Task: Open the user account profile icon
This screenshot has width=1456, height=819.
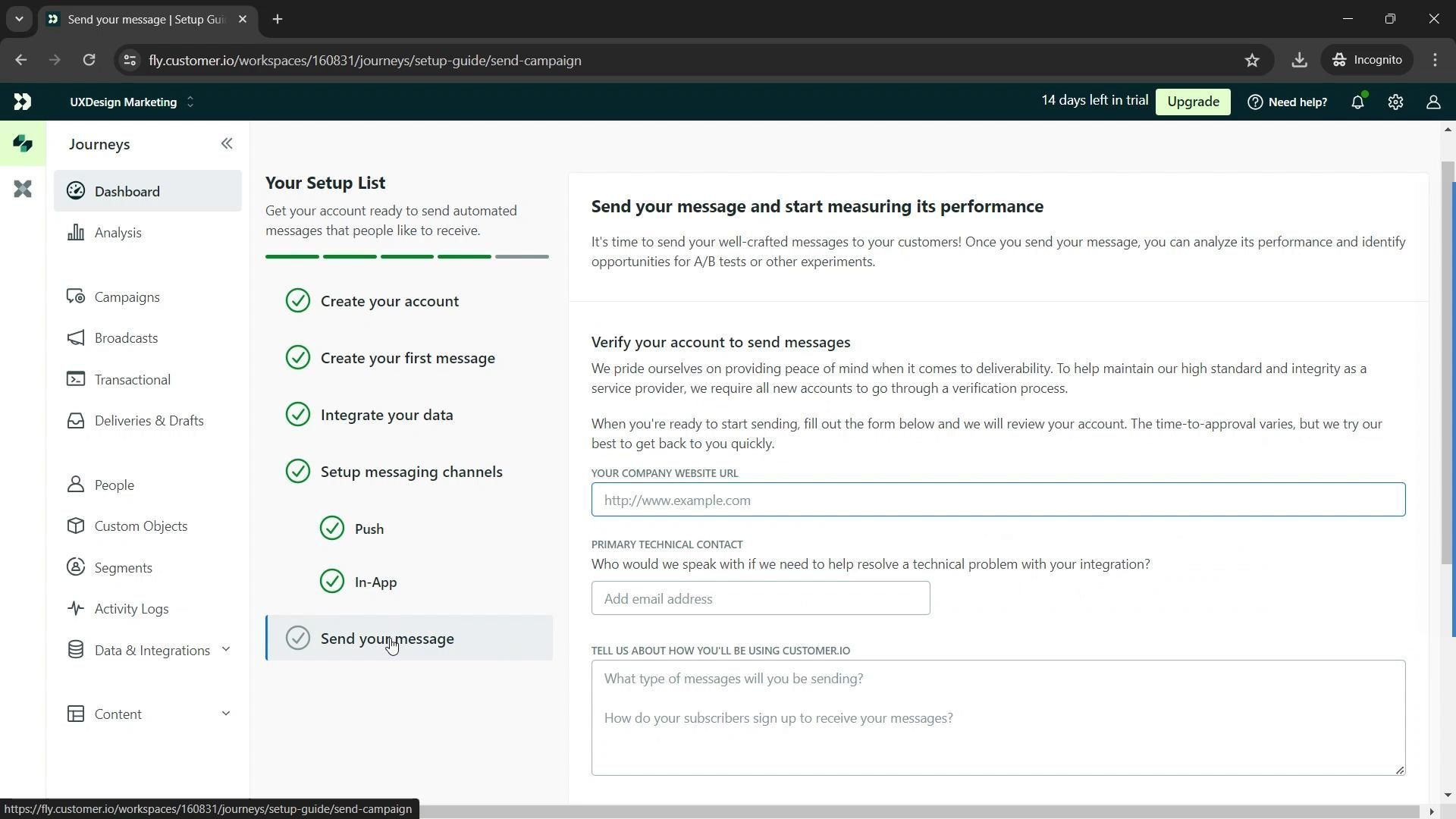Action: coord(1433,102)
